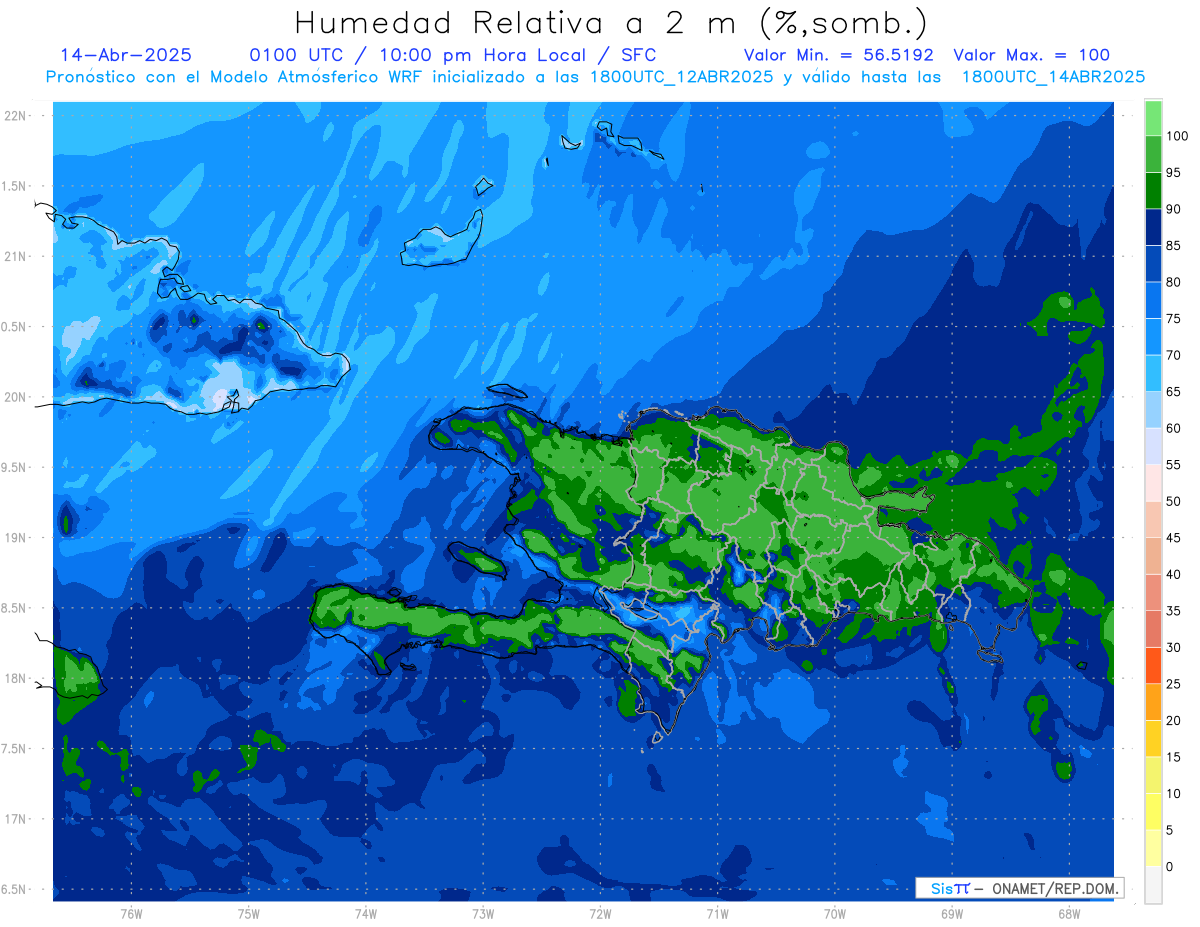Screen dimensions: 1200x927
Task: Click the latitude label "21N"
Action: pyautogui.click(x=15, y=256)
